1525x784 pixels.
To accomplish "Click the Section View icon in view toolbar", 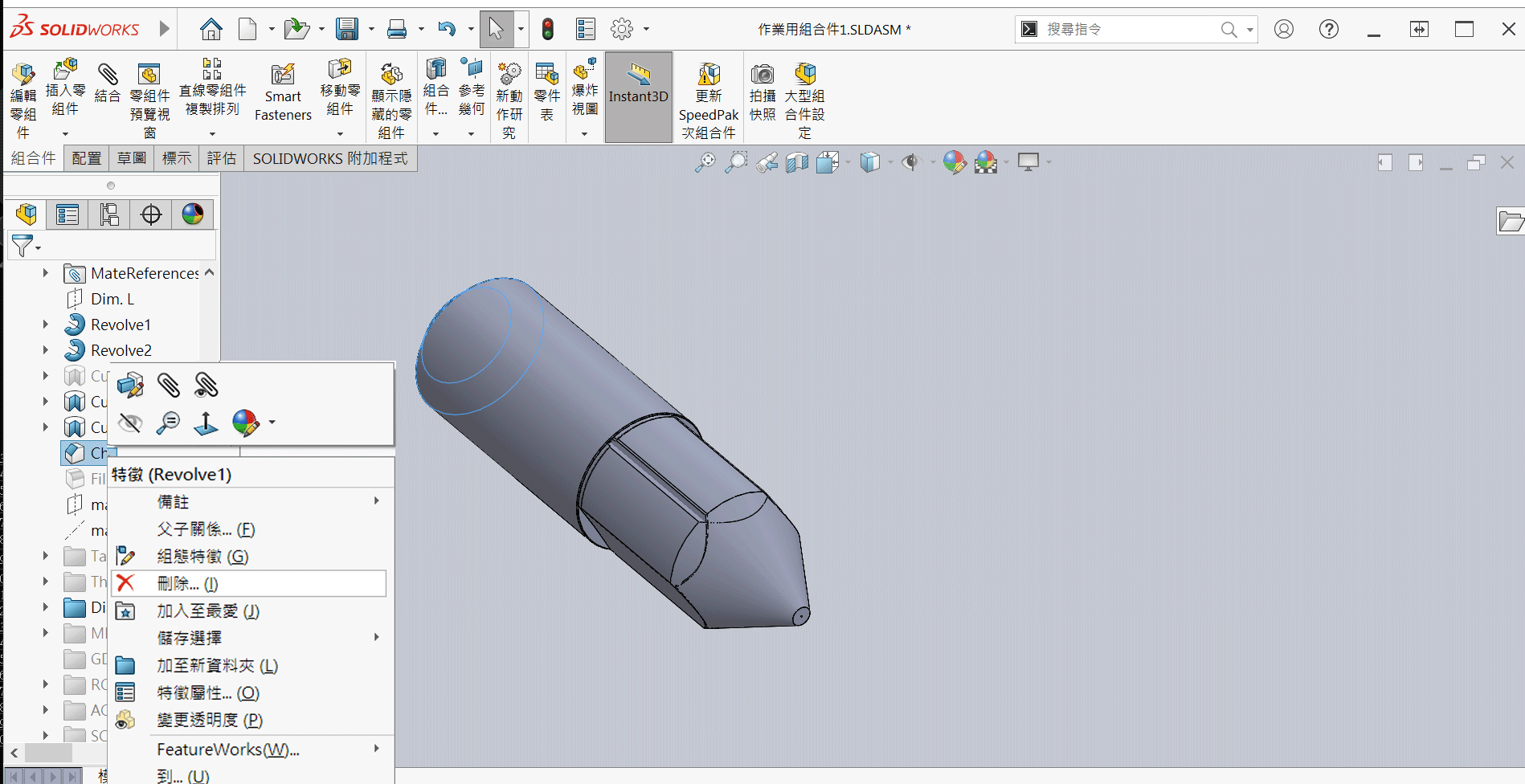I will [x=797, y=163].
